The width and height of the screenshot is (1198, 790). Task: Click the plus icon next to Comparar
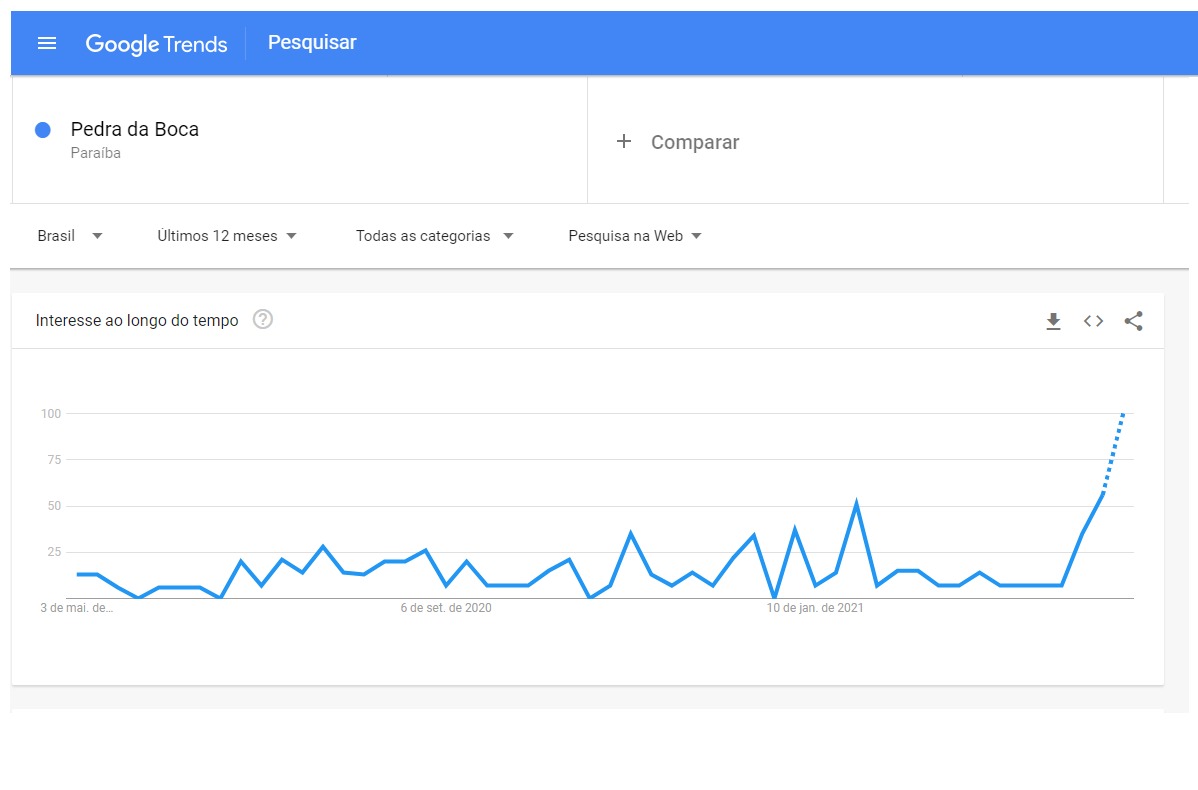click(624, 142)
